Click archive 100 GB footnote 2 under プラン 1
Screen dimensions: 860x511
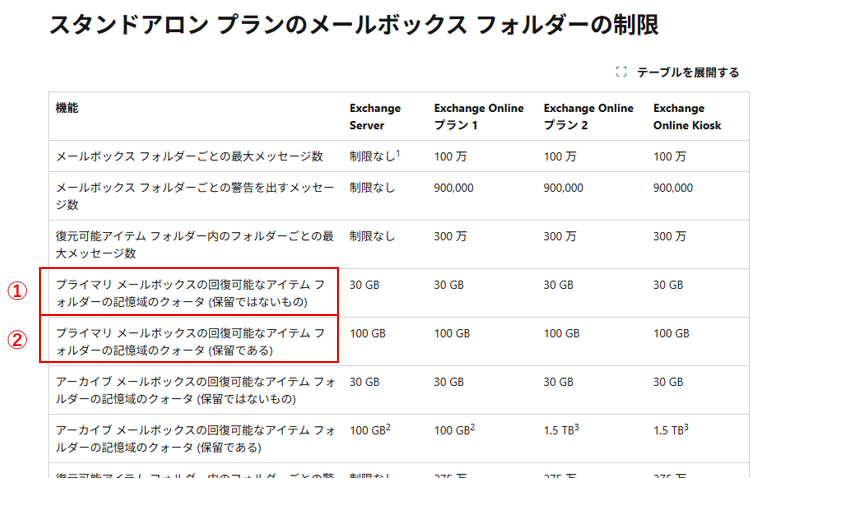coord(454,430)
